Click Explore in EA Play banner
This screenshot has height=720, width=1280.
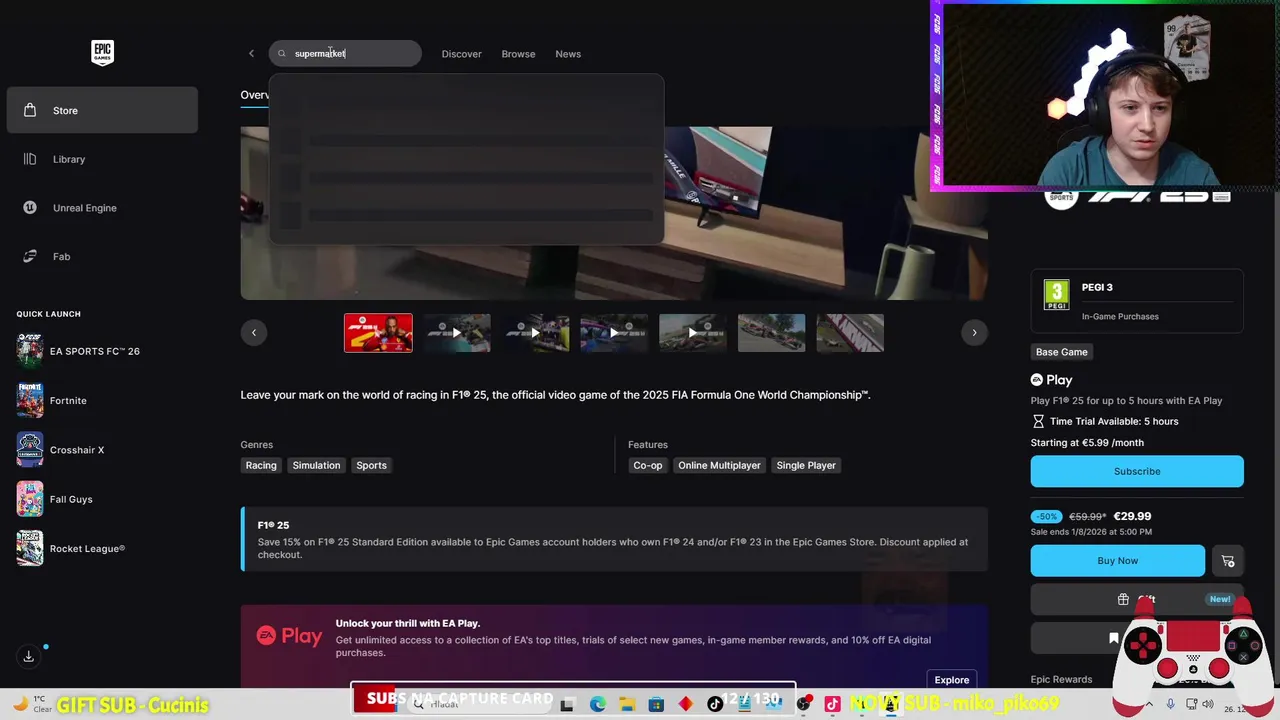point(952,680)
